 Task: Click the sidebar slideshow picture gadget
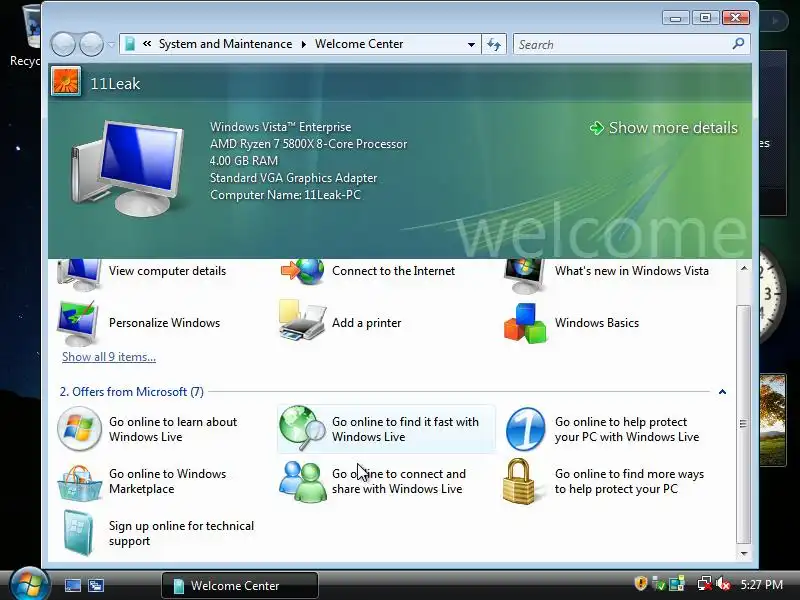point(772,419)
